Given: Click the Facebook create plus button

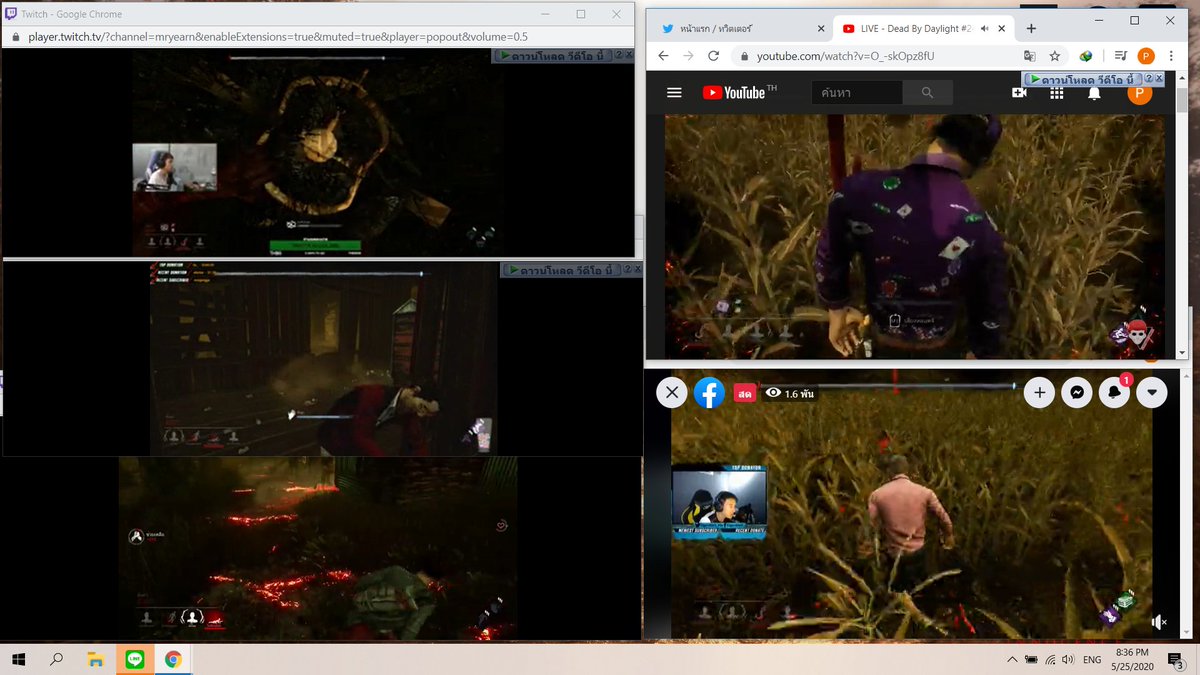Looking at the screenshot, I should [1039, 393].
